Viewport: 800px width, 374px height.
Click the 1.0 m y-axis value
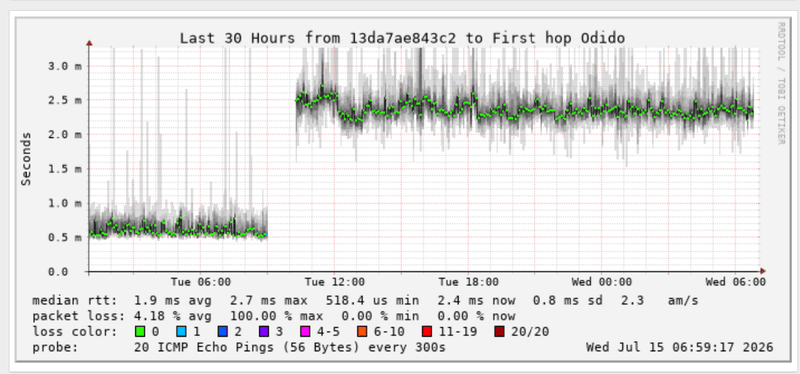[64, 203]
